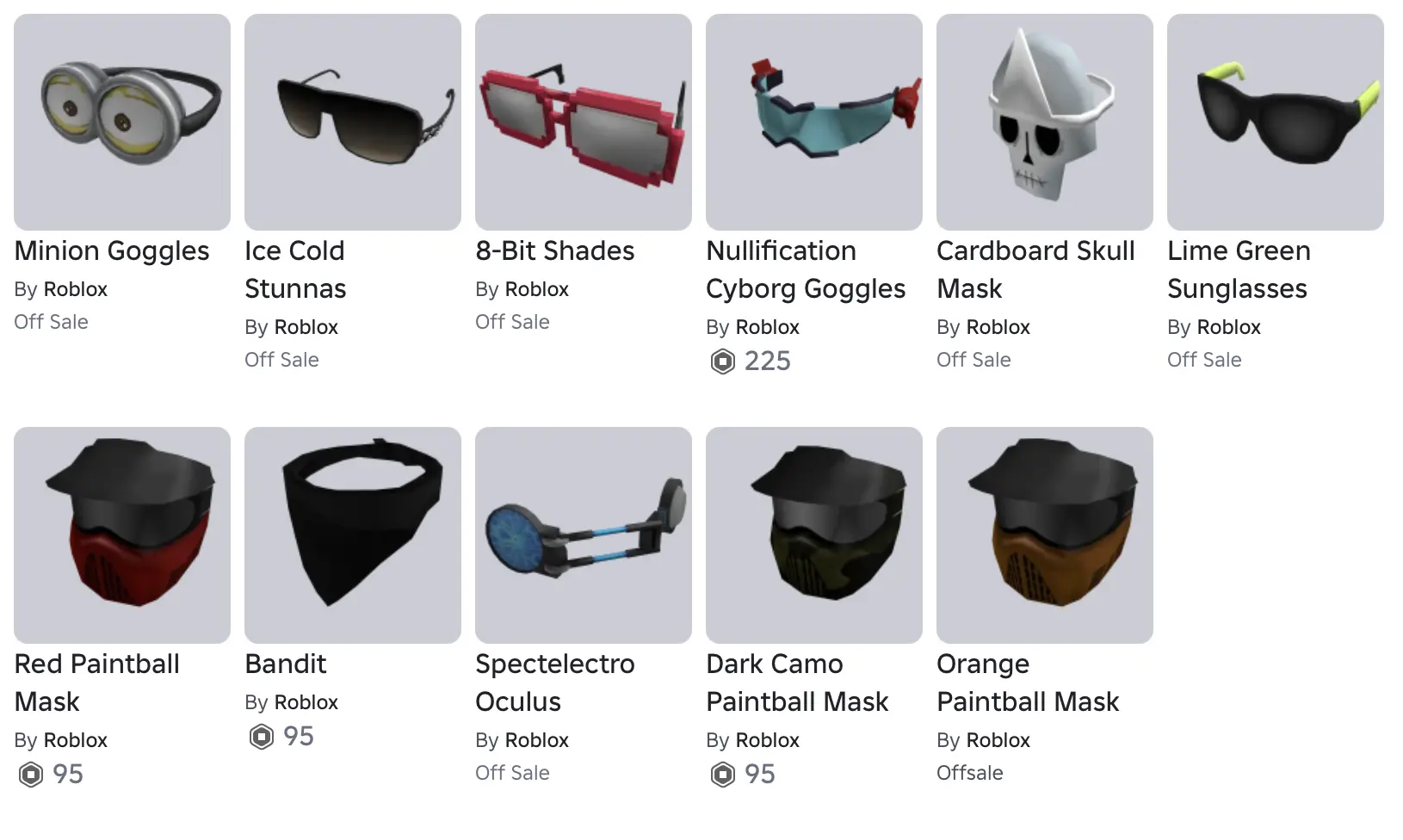Click the Spectelectro Oculus title text
The width and height of the screenshot is (1403, 840).
coord(555,682)
